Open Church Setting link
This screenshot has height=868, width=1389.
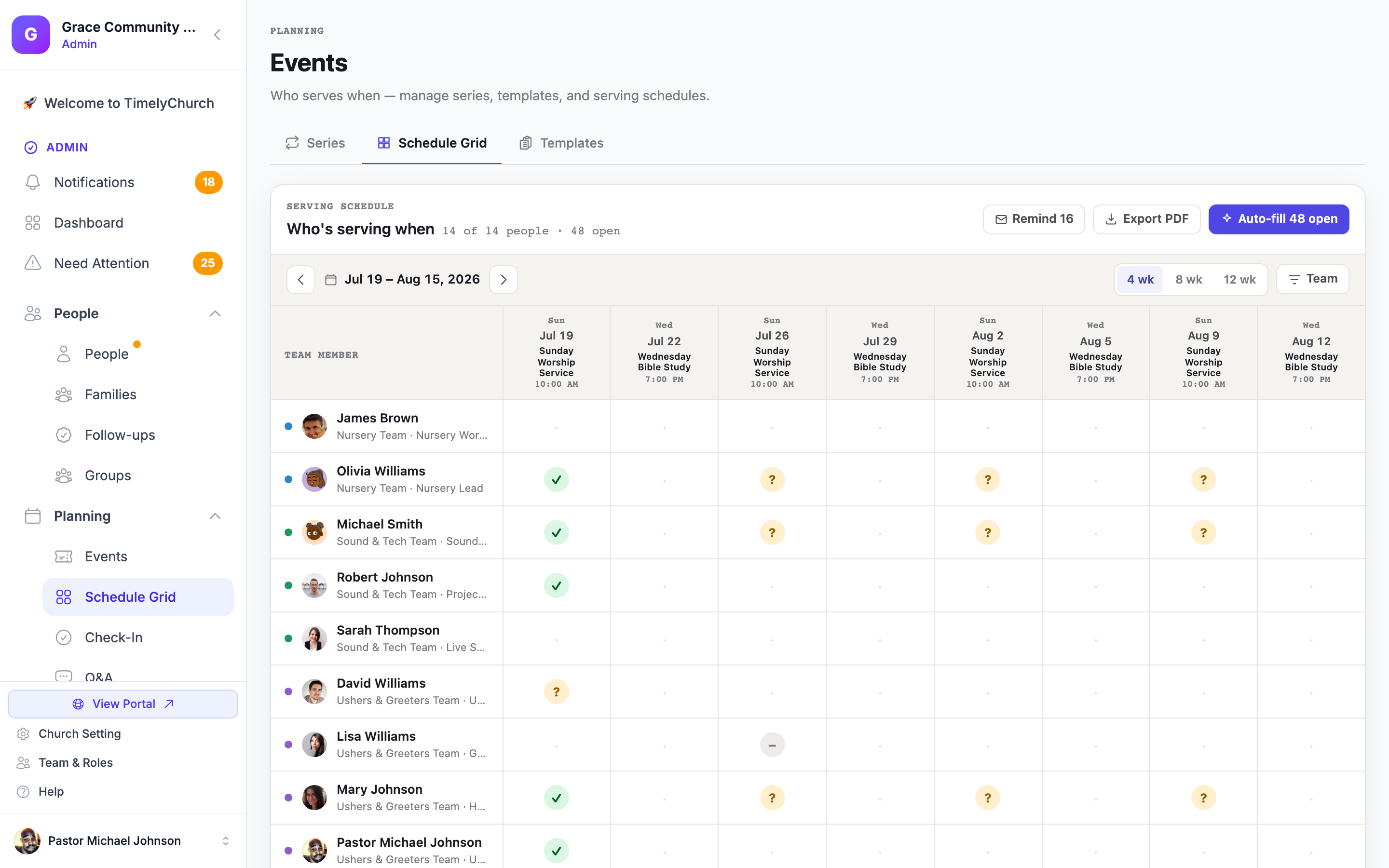[80, 733]
